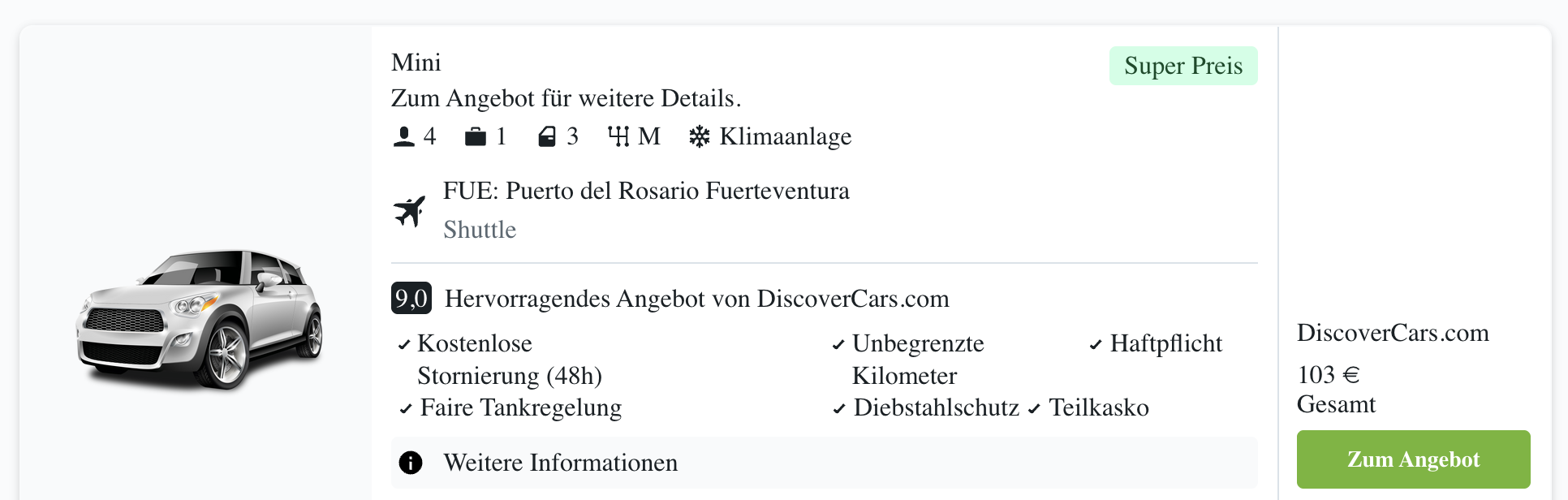Open the Mini car thumbnail image
Screen dimensions: 1568x500
tap(200, 319)
